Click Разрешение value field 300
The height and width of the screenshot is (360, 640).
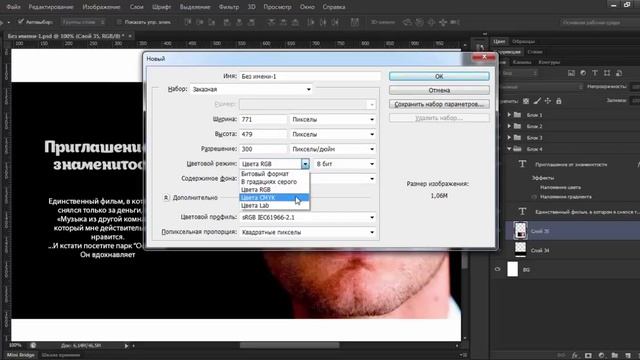tap(263, 149)
